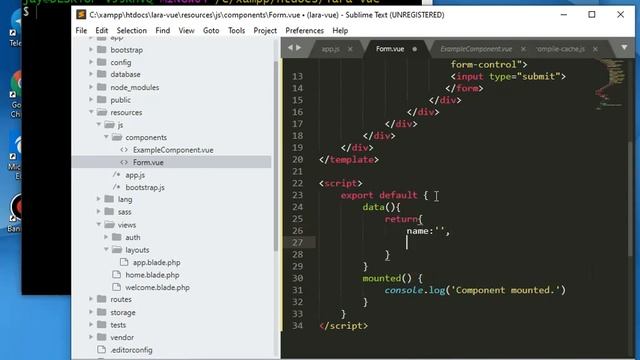Expand the database folder arrow

[x=91, y=74]
